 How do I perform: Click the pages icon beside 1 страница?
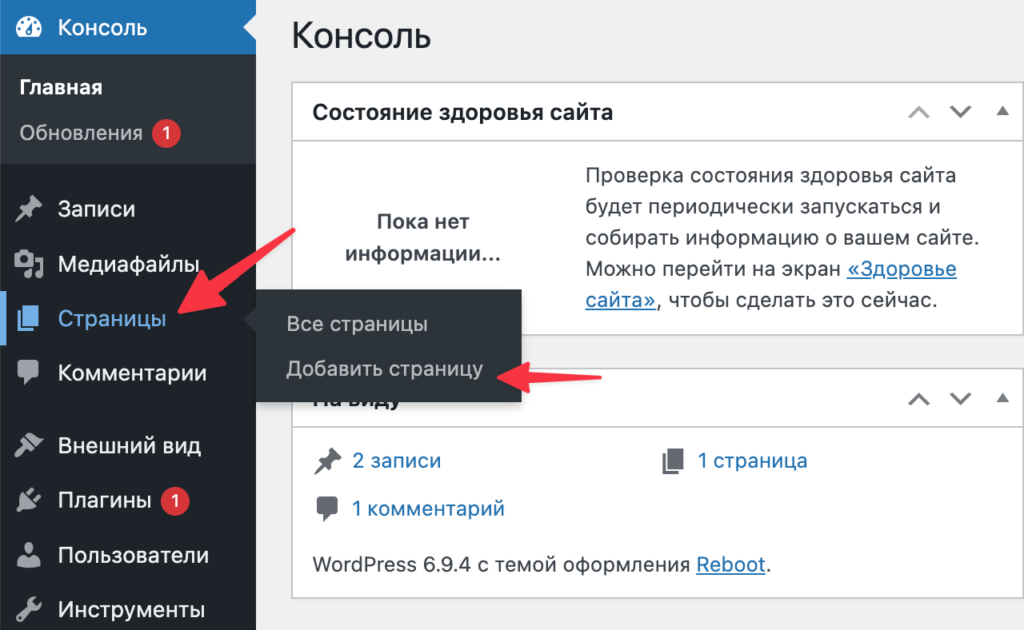tap(673, 460)
